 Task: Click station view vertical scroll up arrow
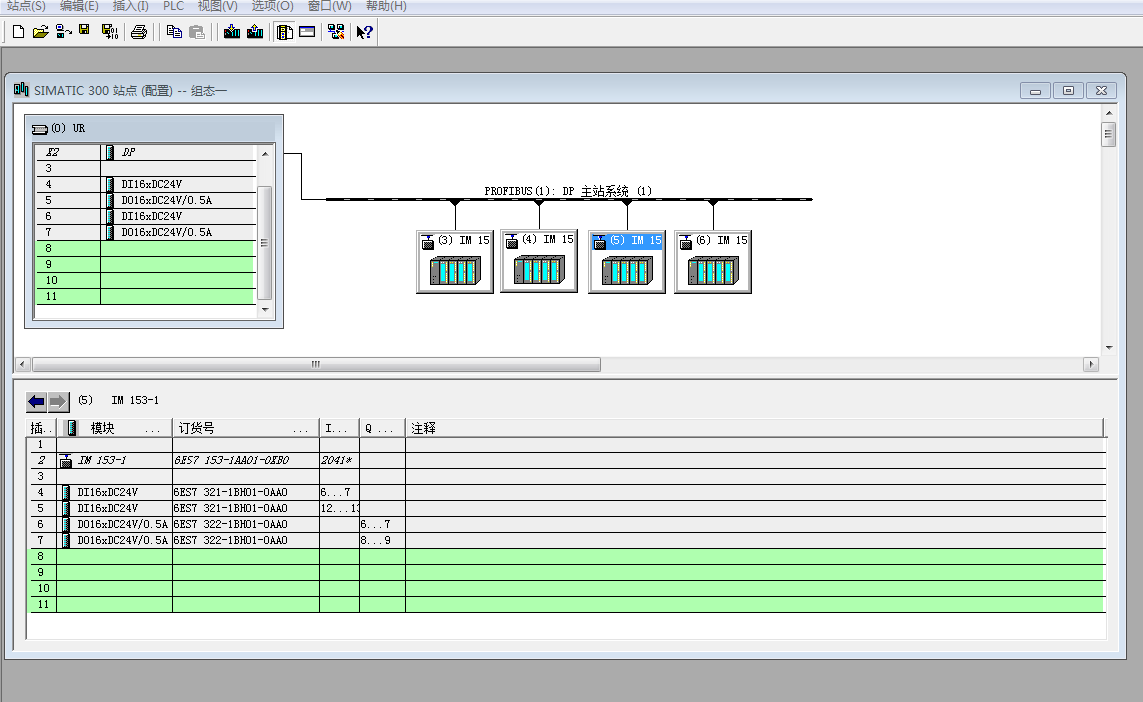pyautogui.click(x=1109, y=113)
